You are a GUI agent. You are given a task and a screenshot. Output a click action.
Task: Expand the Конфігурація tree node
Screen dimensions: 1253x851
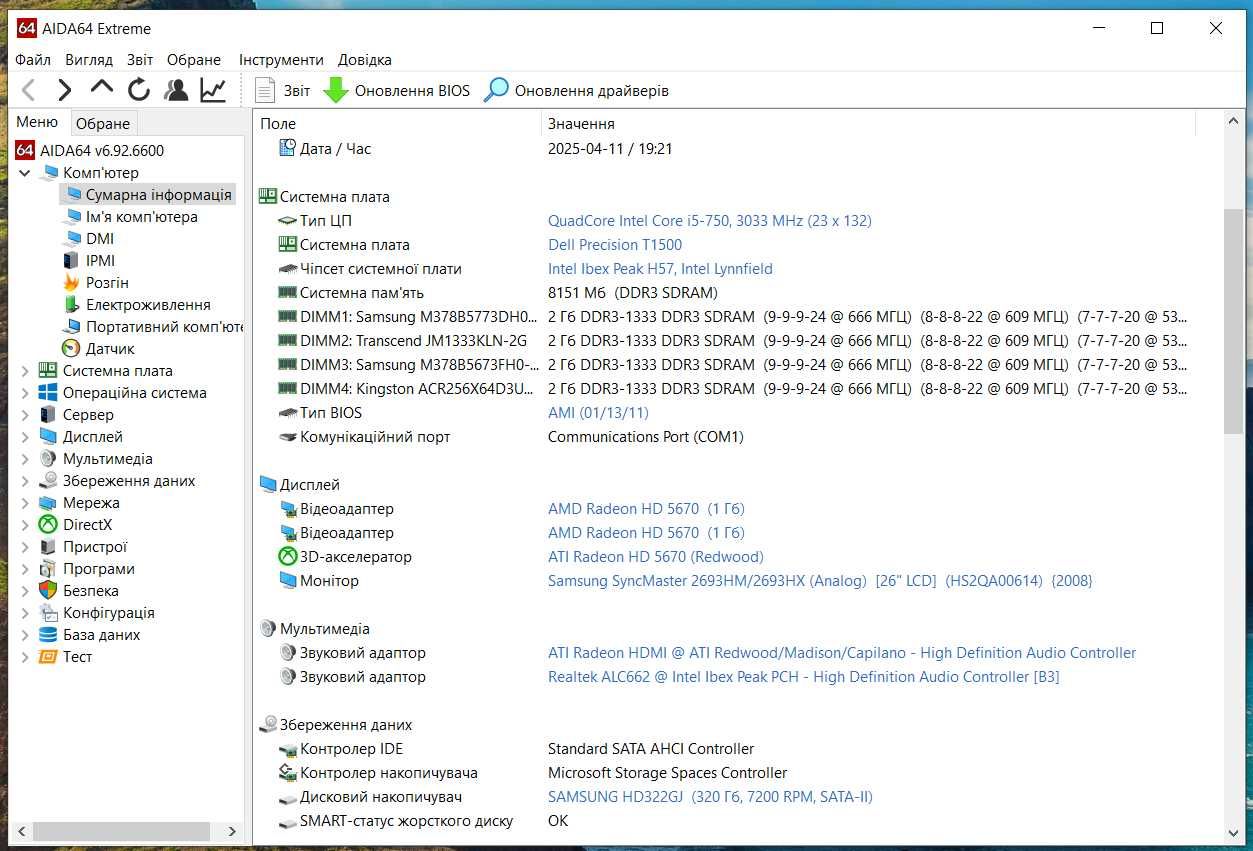click(x=26, y=612)
